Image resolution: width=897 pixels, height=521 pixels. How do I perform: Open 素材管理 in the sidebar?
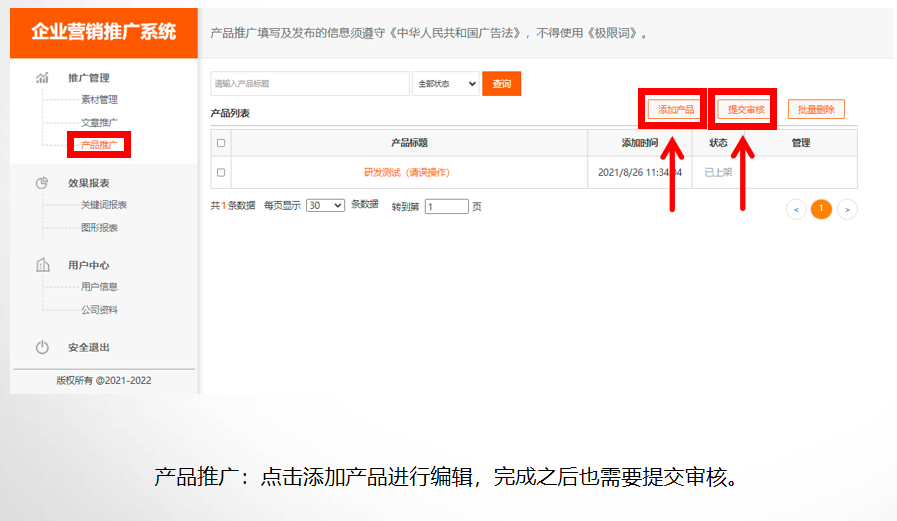pos(99,100)
